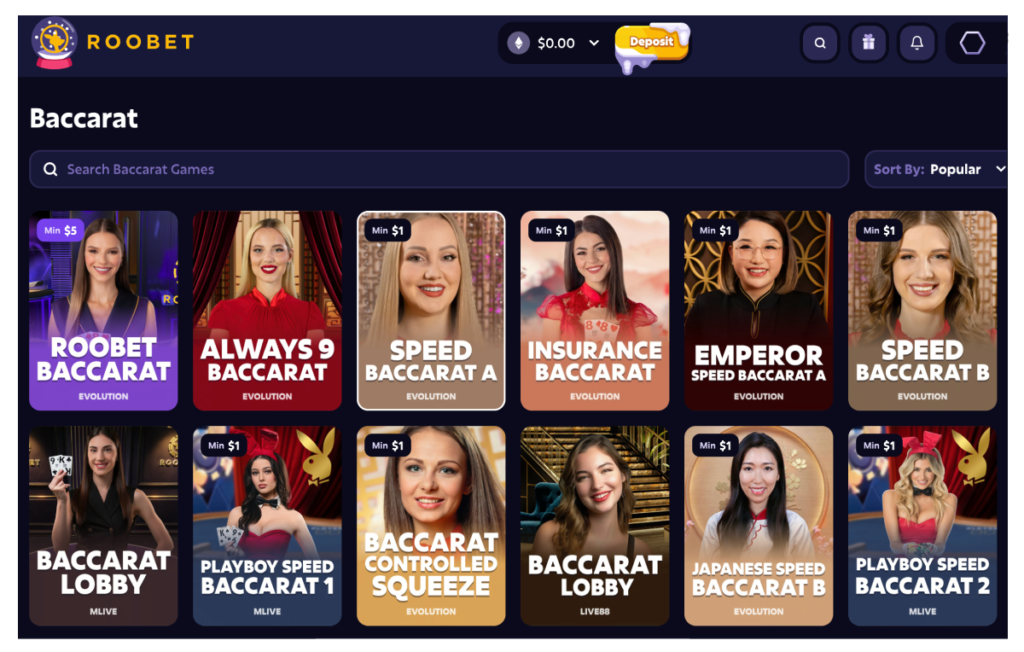Click the Roobet kangaroo logo icon
The image size is (1024, 652).
tap(54, 42)
